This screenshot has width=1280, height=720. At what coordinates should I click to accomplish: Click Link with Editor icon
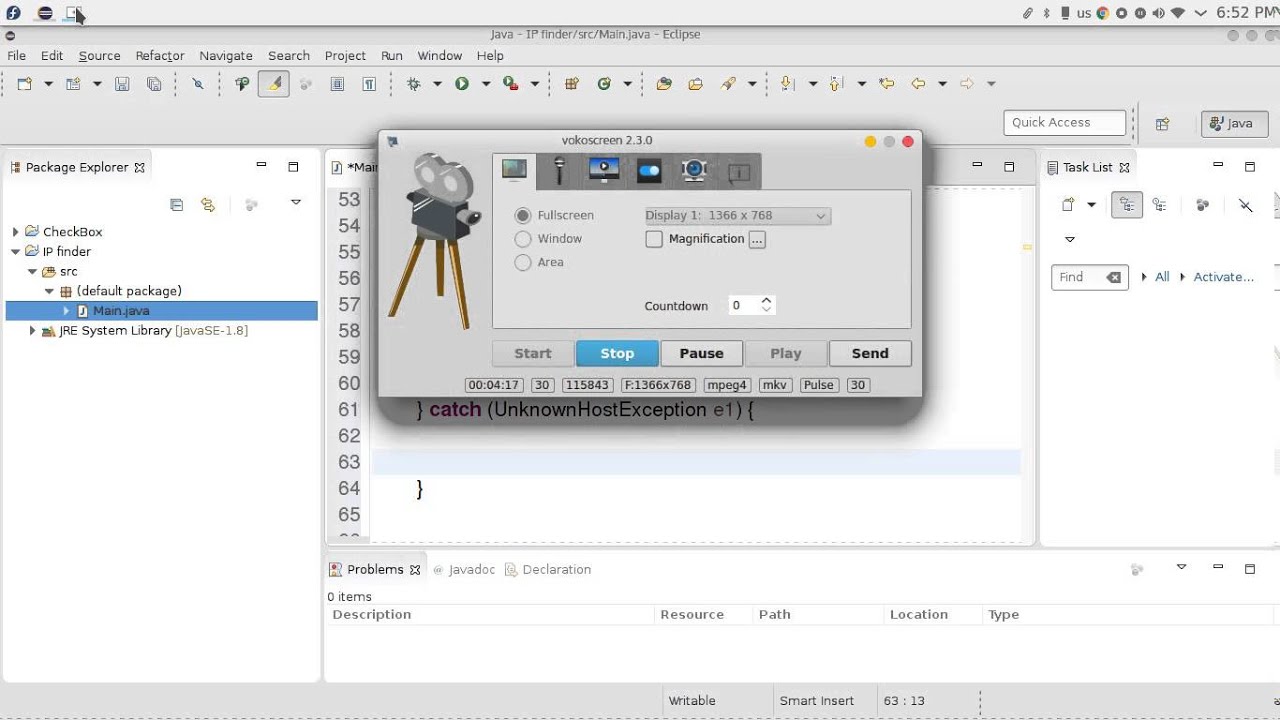[x=208, y=205]
